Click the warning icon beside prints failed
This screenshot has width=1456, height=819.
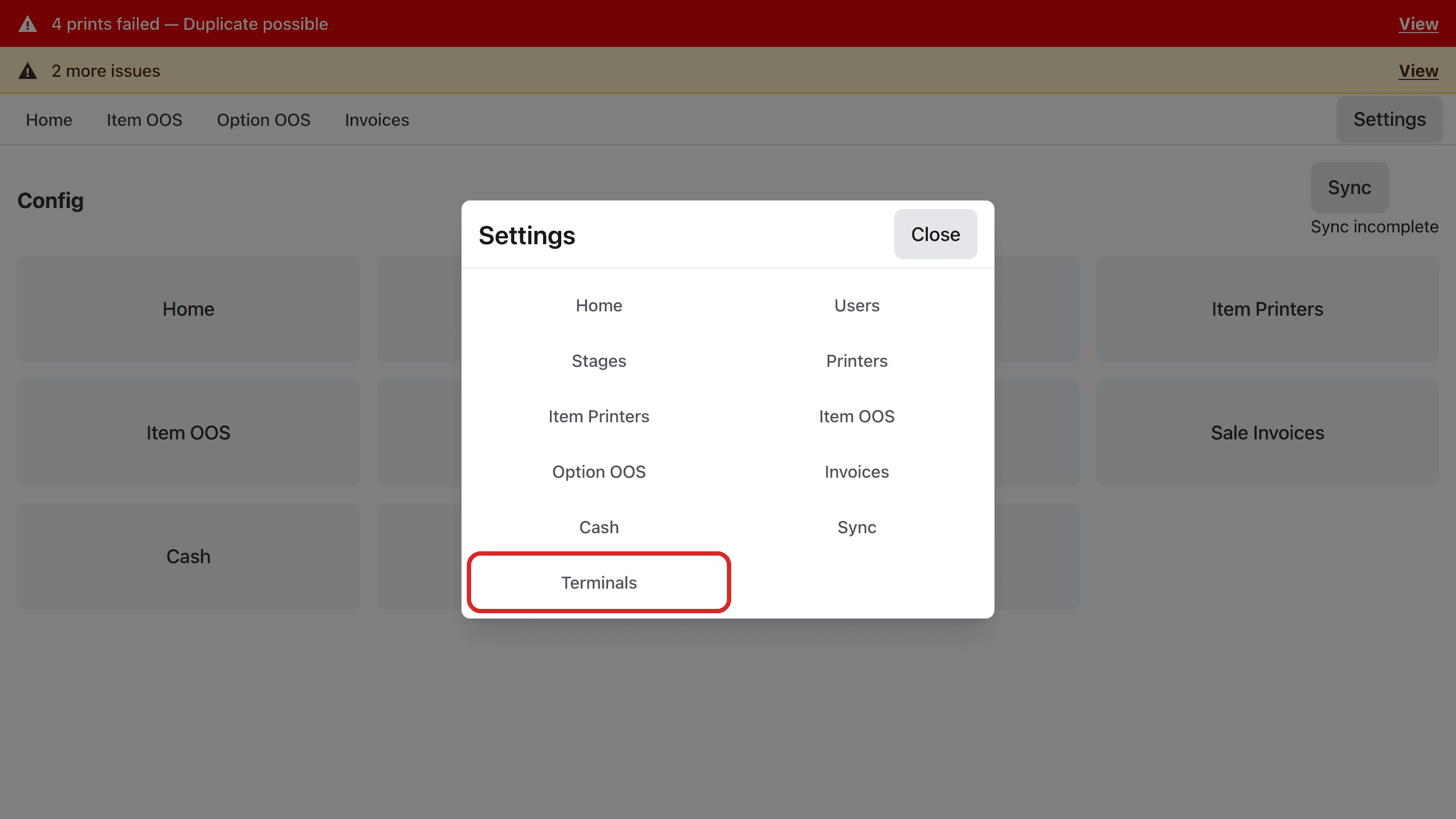28,24
